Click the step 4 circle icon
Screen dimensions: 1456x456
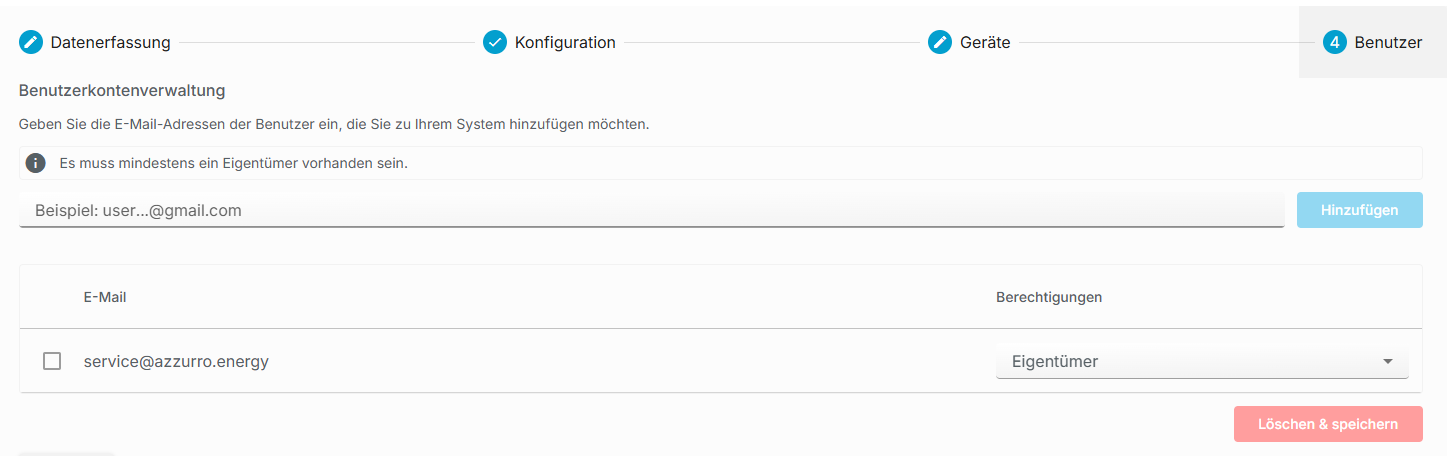tap(1335, 42)
